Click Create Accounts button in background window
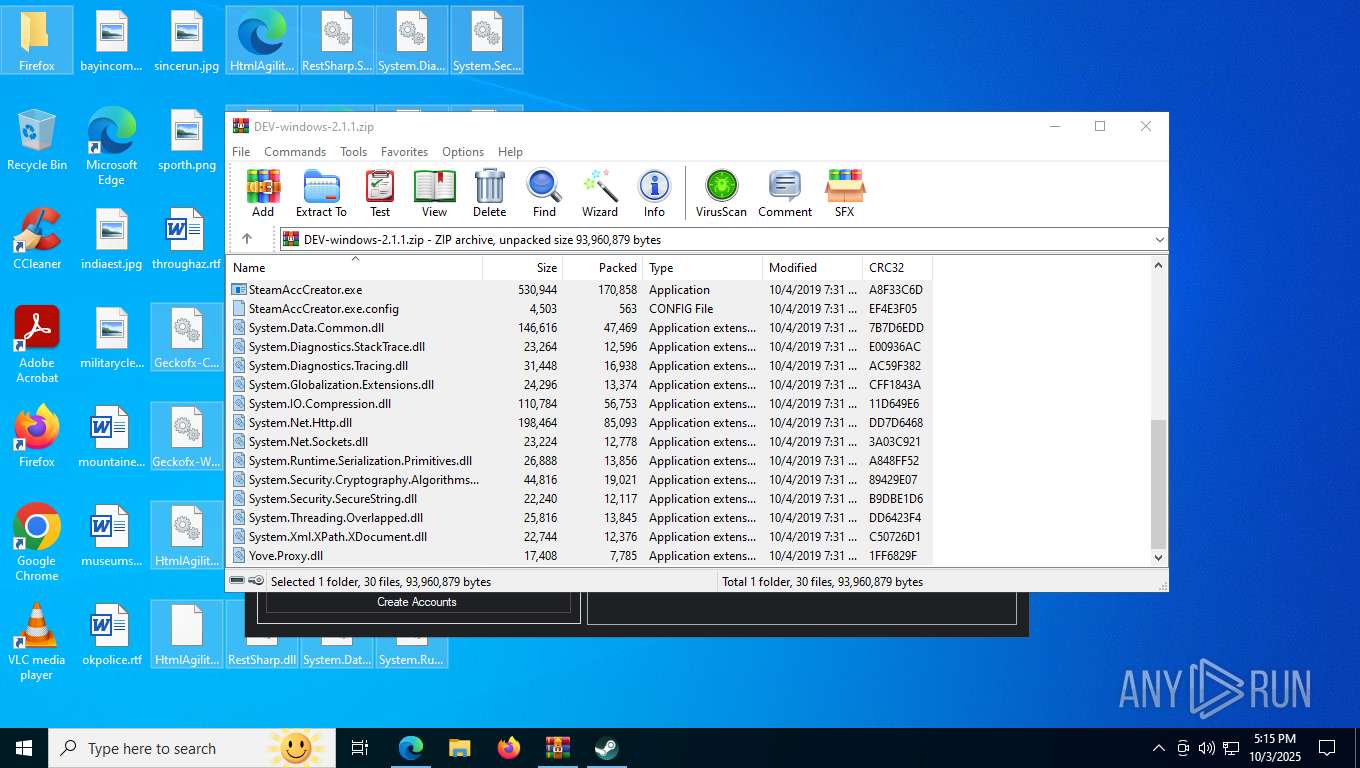Screen dimensions: 1360x768 pos(417,602)
